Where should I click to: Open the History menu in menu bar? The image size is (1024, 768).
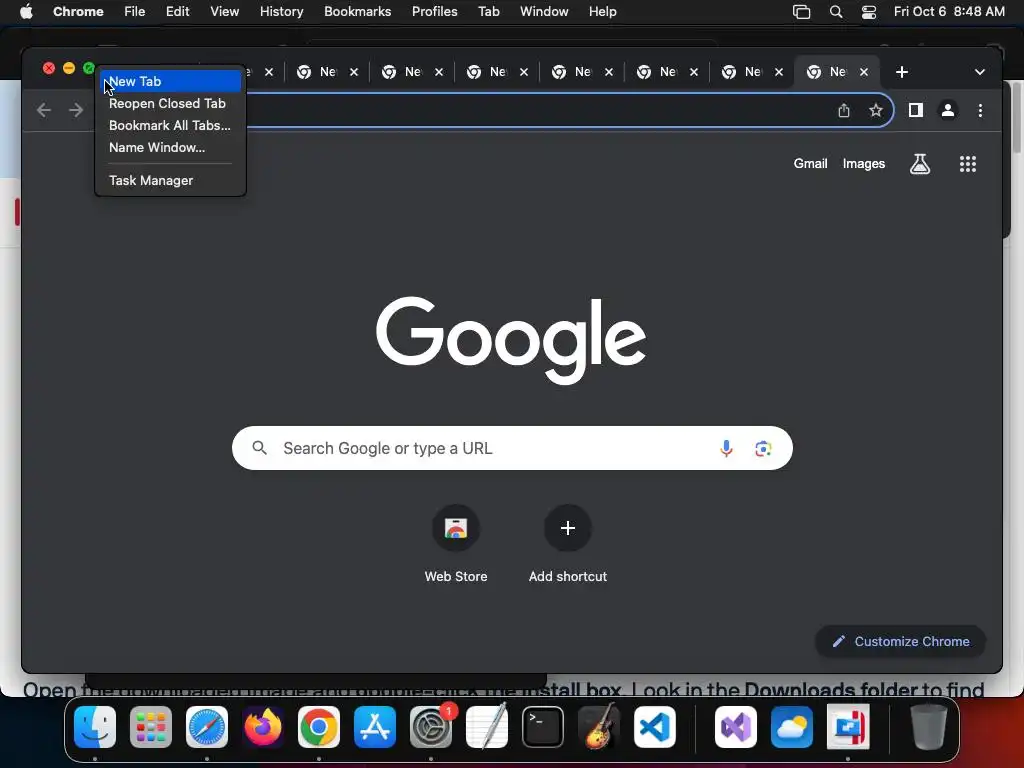coord(281,12)
